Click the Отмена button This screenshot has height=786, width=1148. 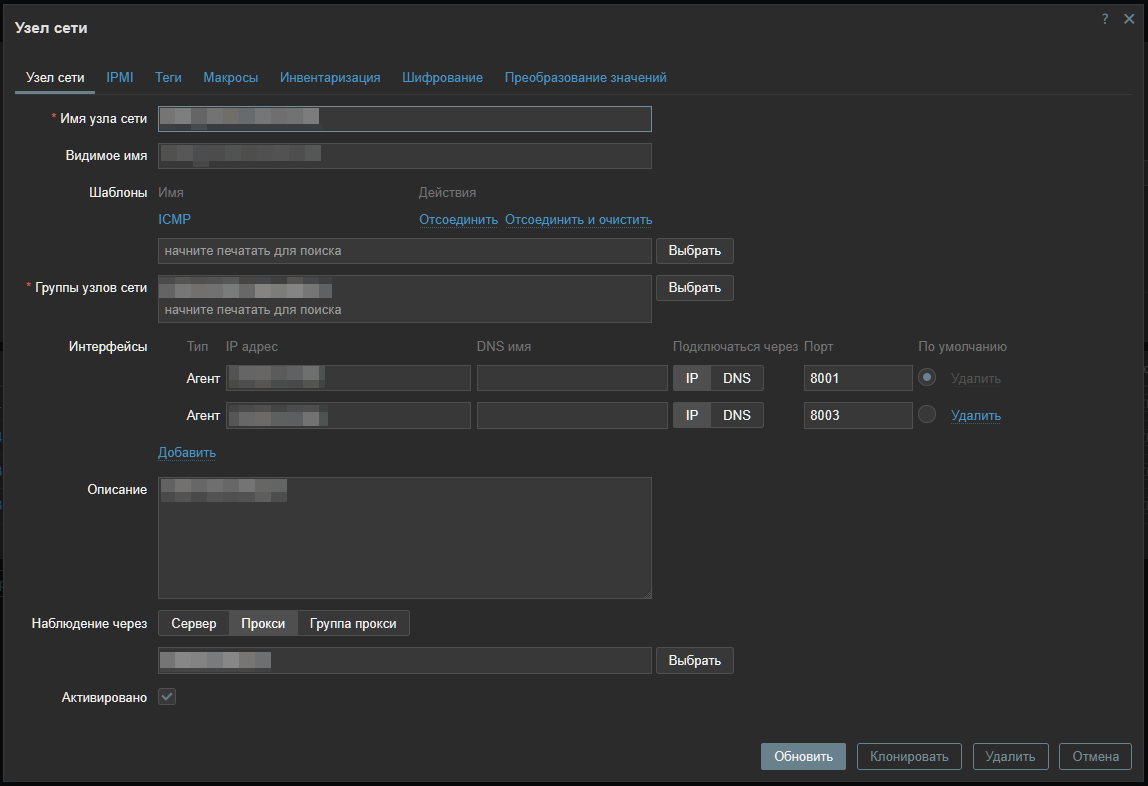click(1095, 756)
